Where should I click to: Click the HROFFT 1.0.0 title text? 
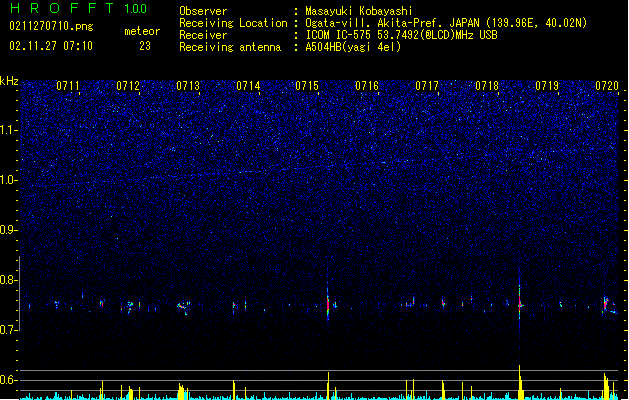coord(78,8)
